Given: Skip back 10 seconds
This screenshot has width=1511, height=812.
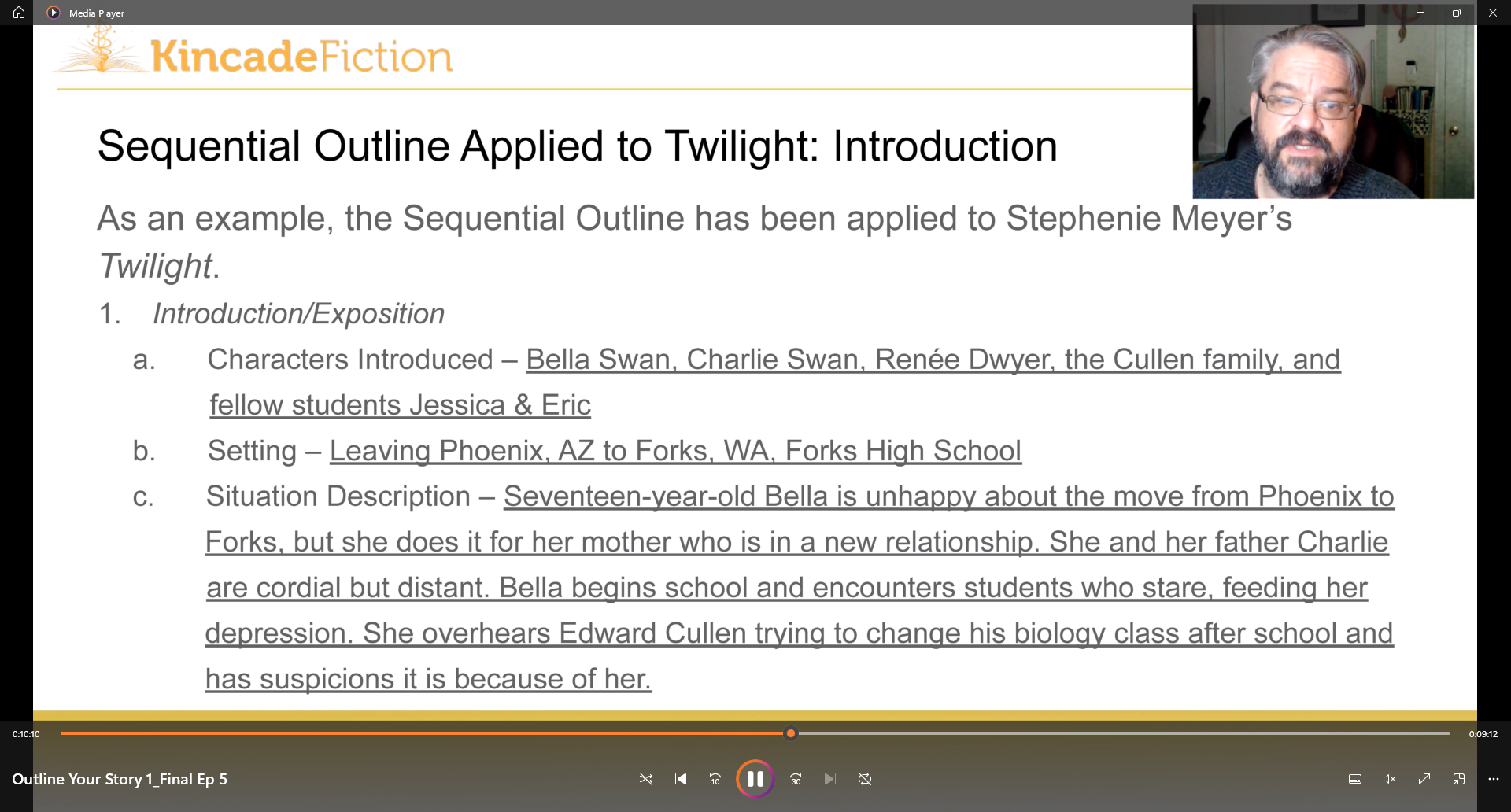Looking at the screenshot, I should tap(715, 779).
